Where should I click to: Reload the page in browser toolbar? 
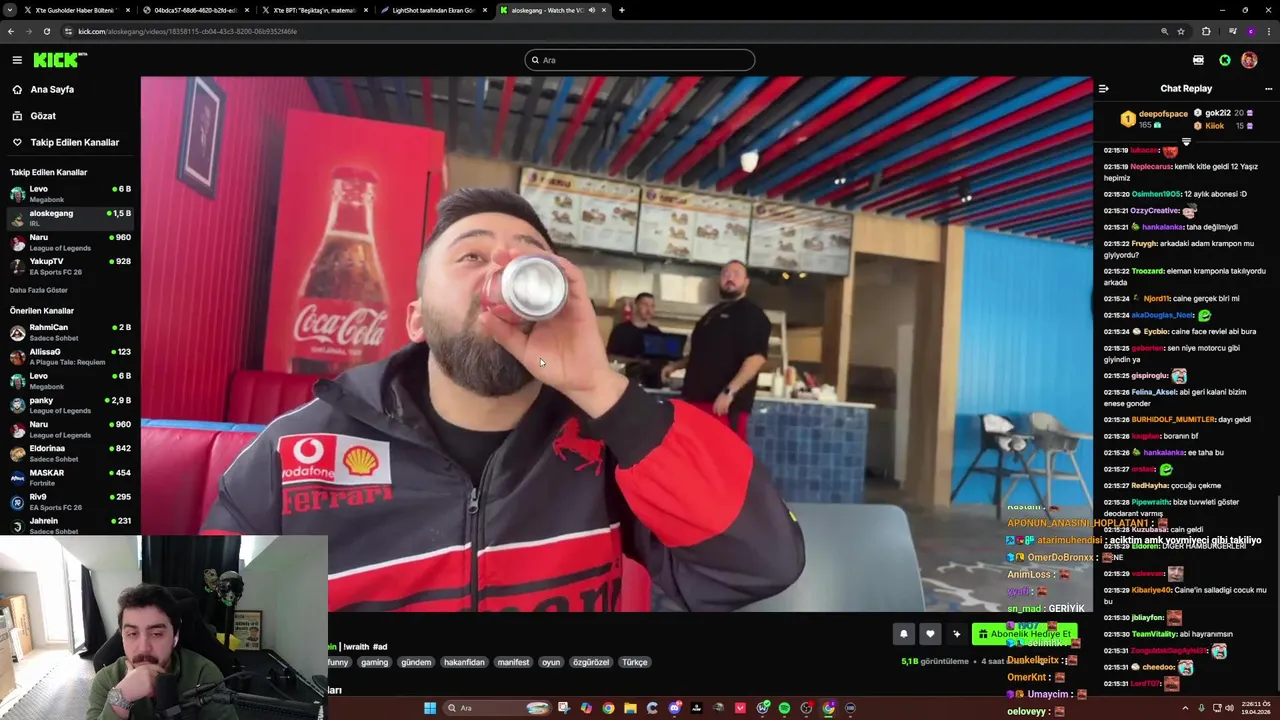click(x=46, y=31)
